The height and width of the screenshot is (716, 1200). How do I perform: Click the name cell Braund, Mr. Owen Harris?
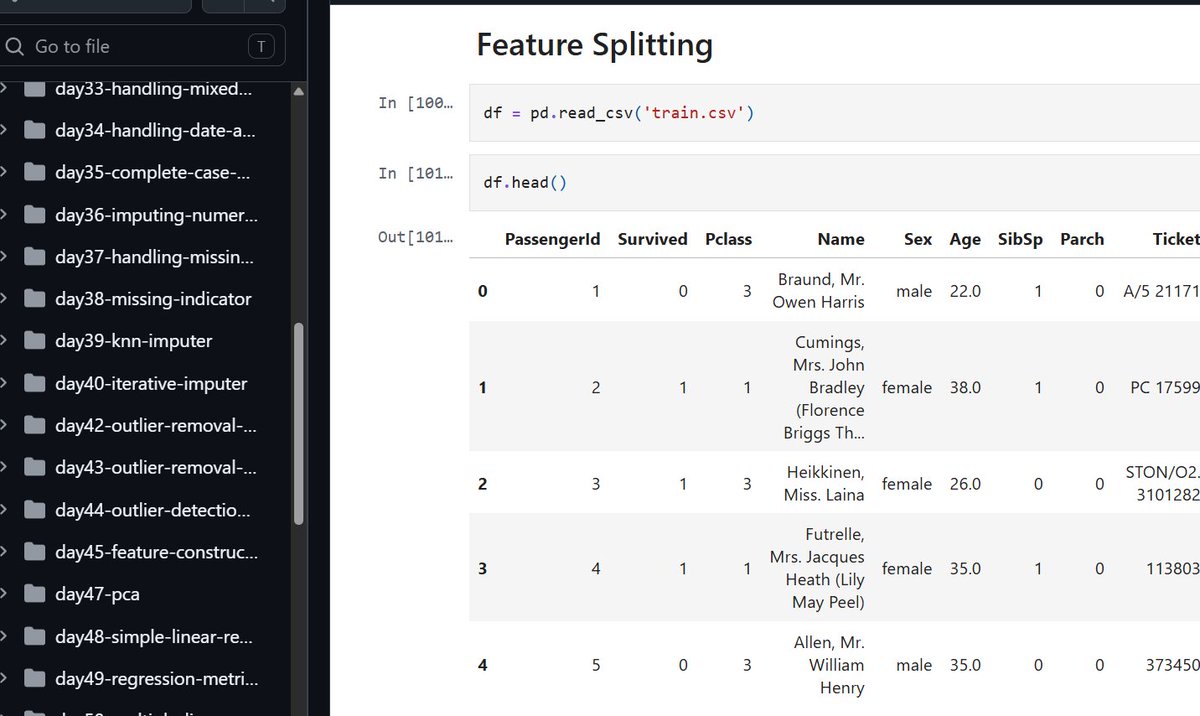pyautogui.click(x=819, y=290)
